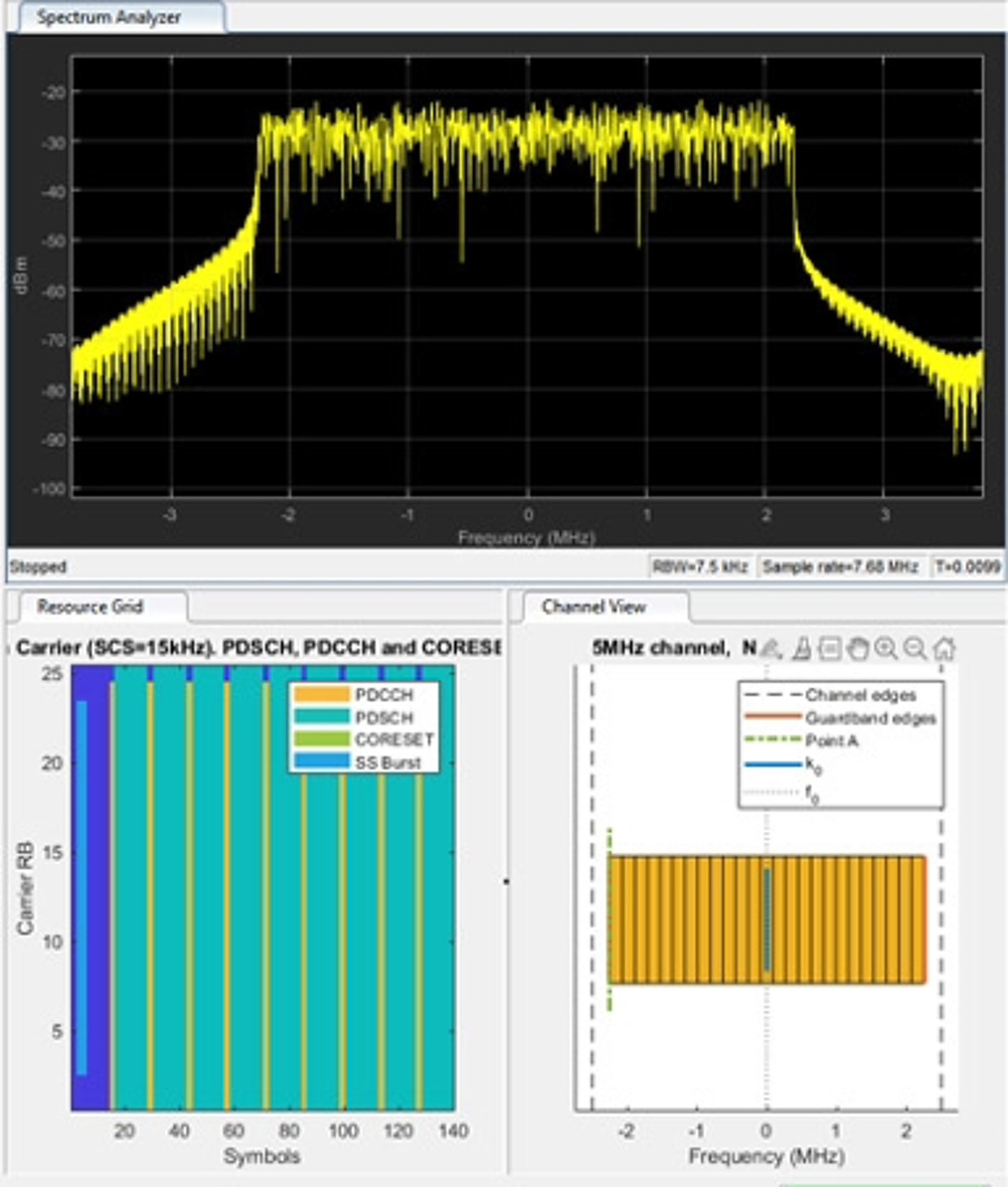The height and width of the screenshot is (1187, 1008).
Task: Switch to the Spectrum Analyzer tab
Action: pyautogui.click(x=109, y=17)
